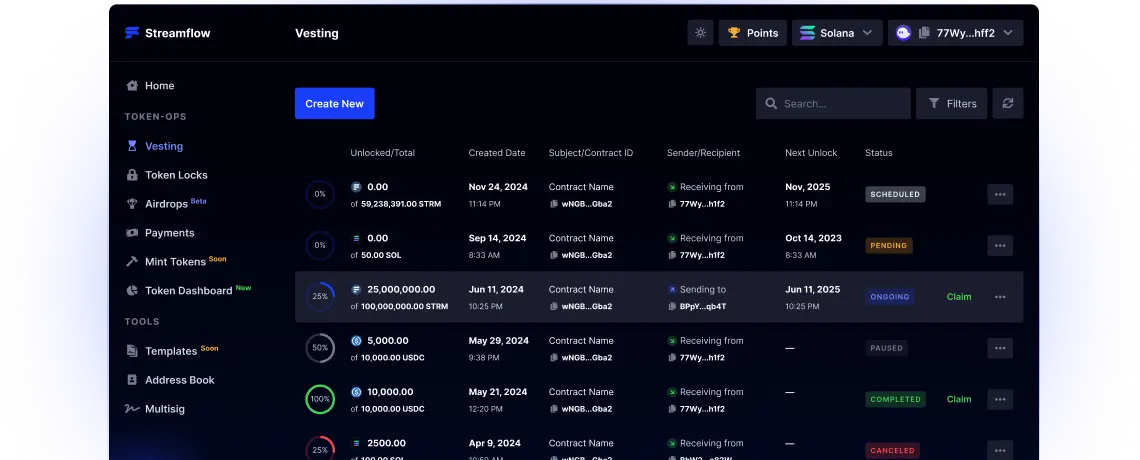This screenshot has width=1140, height=460.
Task: Click the Token Dashboard pie icon
Action: [132, 291]
